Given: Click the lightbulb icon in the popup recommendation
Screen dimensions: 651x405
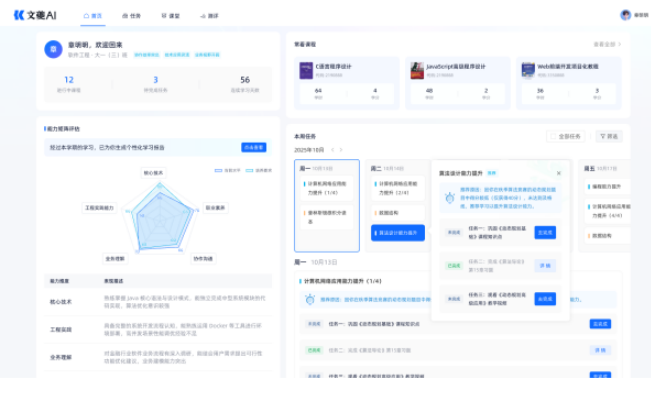Looking at the screenshot, I should 449,197.
